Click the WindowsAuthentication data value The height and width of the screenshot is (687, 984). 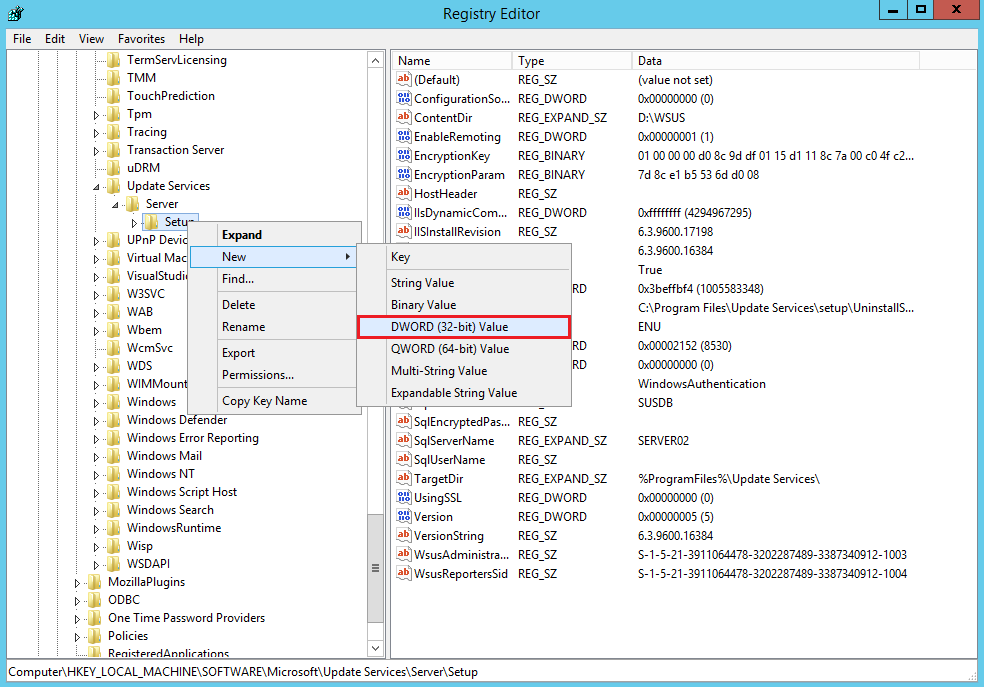click(702, 383)
